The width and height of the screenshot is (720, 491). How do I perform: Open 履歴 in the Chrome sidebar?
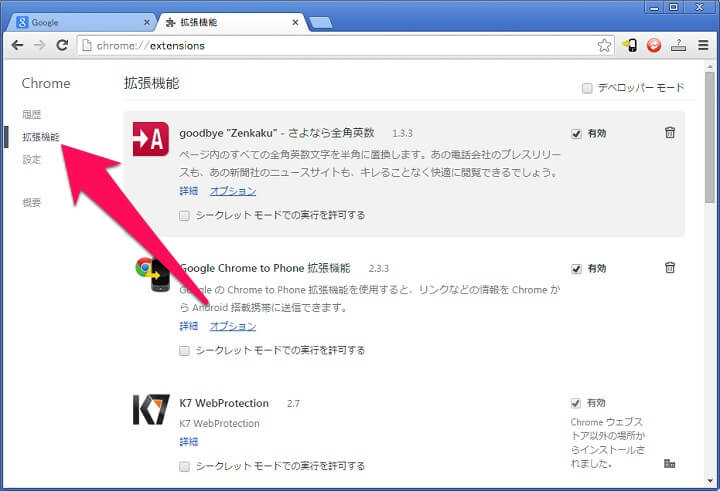(x=32, y=114)
